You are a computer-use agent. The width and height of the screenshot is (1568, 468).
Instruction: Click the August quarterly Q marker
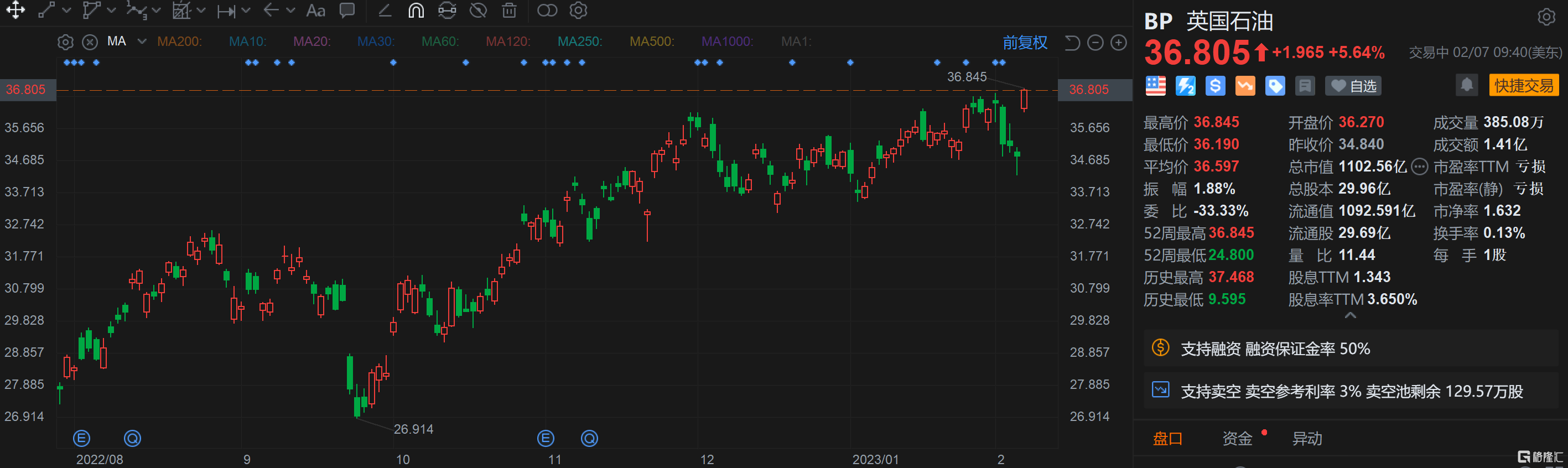pyautogui.click(x=132, y=438)
